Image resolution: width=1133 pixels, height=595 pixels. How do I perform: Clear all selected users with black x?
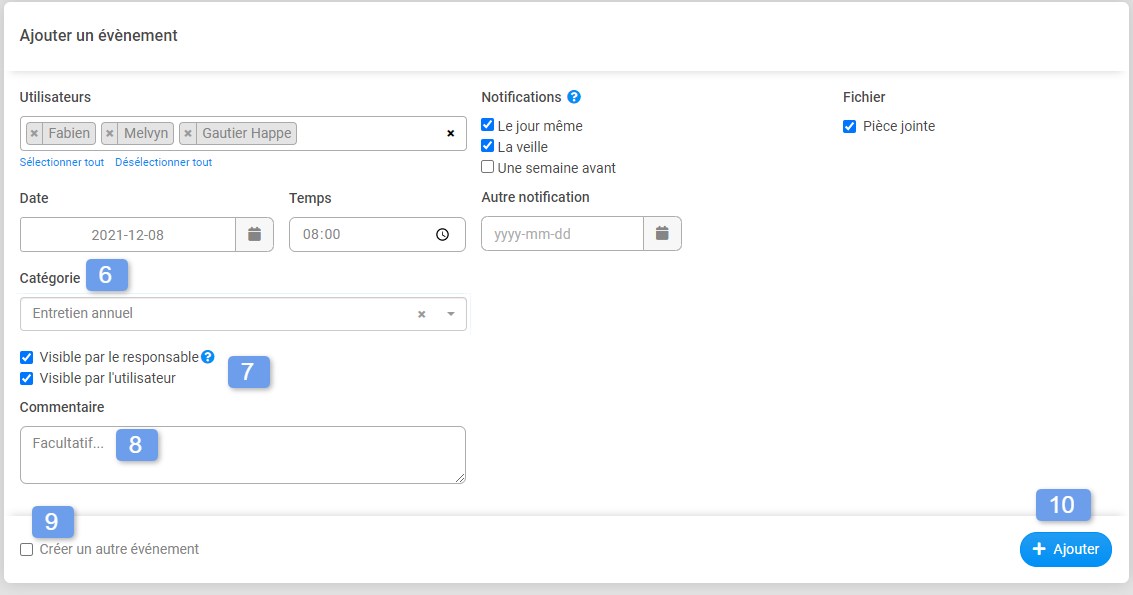[450, 133]
